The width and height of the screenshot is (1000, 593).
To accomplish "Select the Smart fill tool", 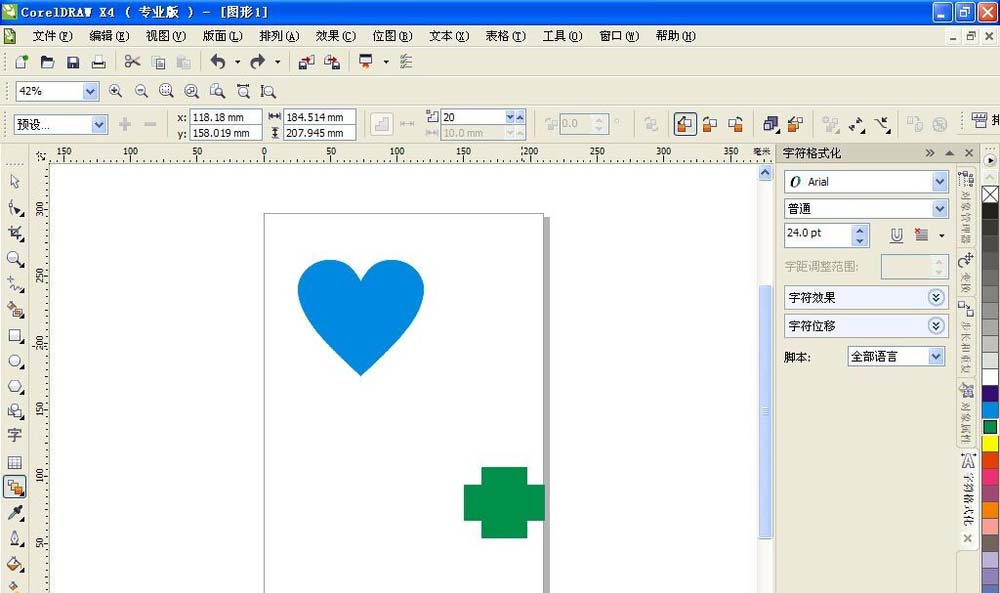I will 15,310.
